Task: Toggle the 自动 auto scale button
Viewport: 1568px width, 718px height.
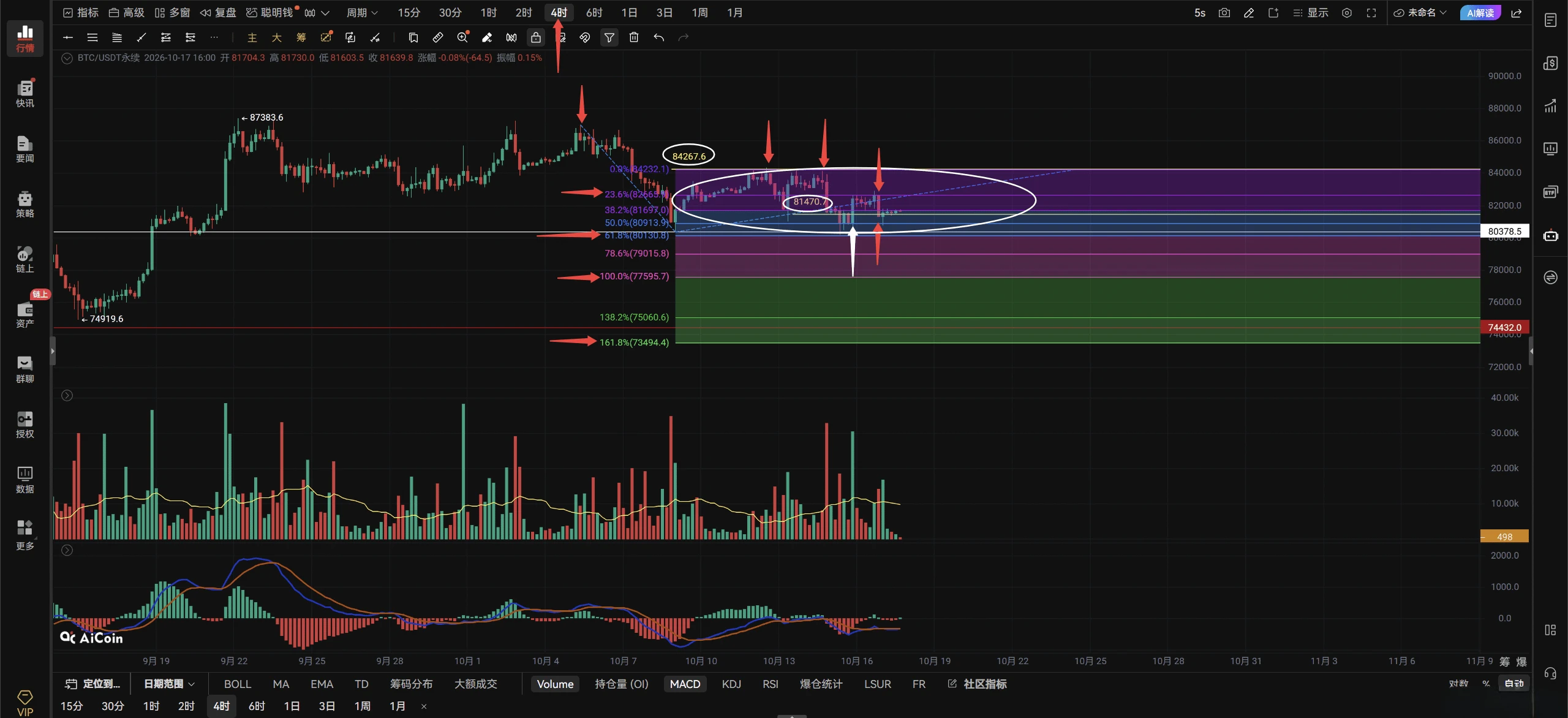Action: point(1514,683)
